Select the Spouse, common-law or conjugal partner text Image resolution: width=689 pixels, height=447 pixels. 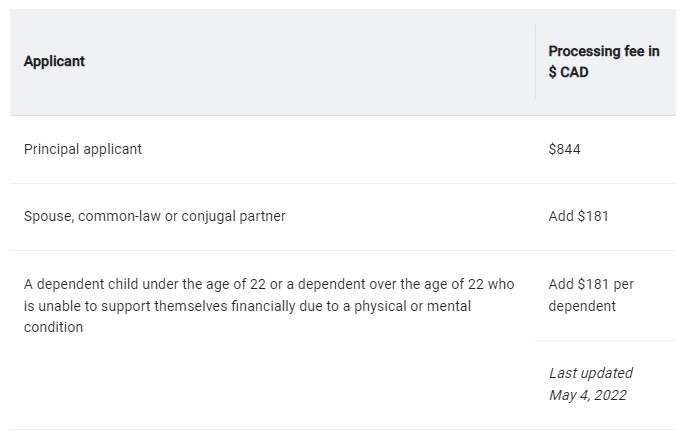(154, 216)
